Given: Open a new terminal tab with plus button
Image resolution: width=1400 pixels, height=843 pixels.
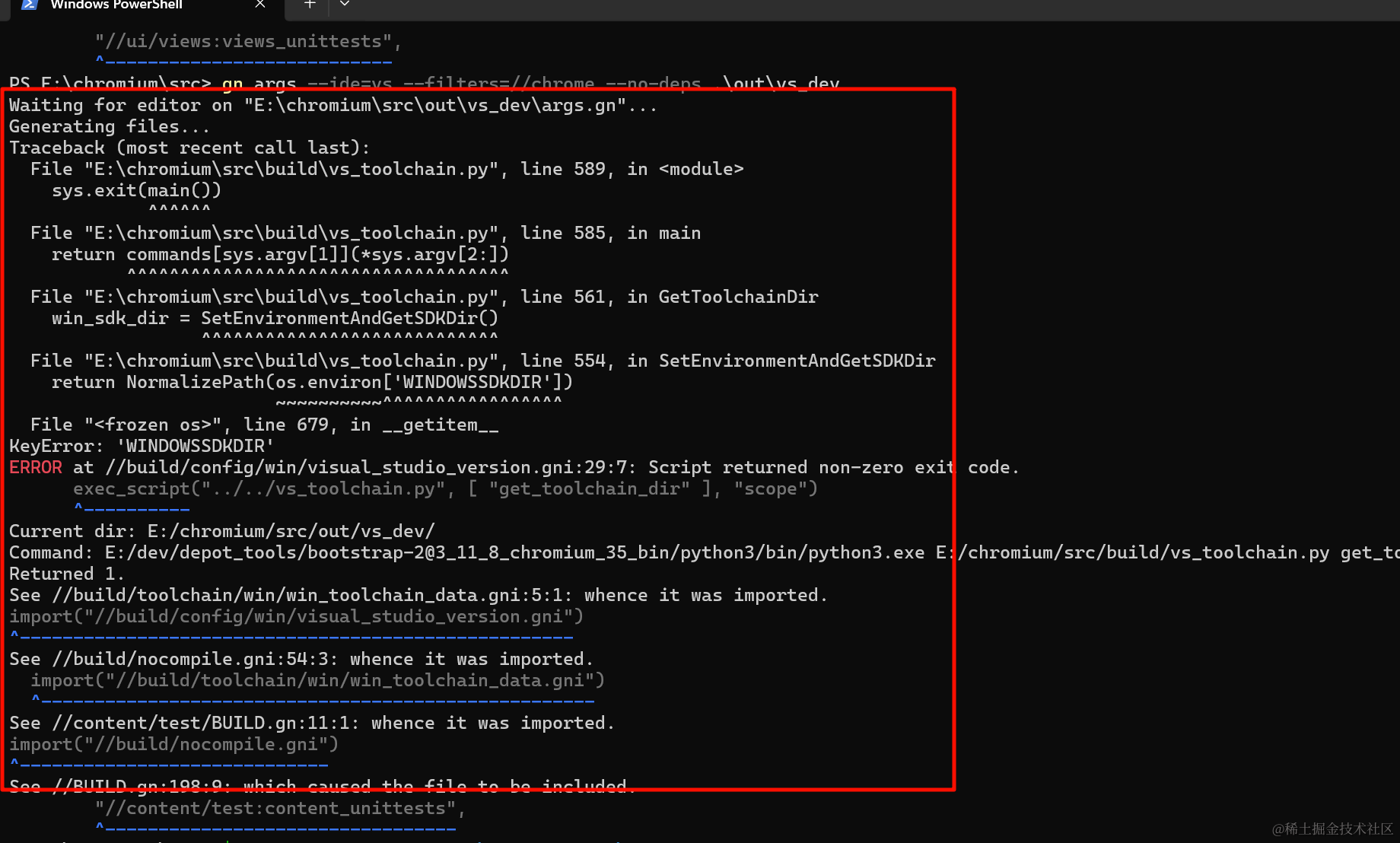Looking at the screenshot, I should point(310,5).
